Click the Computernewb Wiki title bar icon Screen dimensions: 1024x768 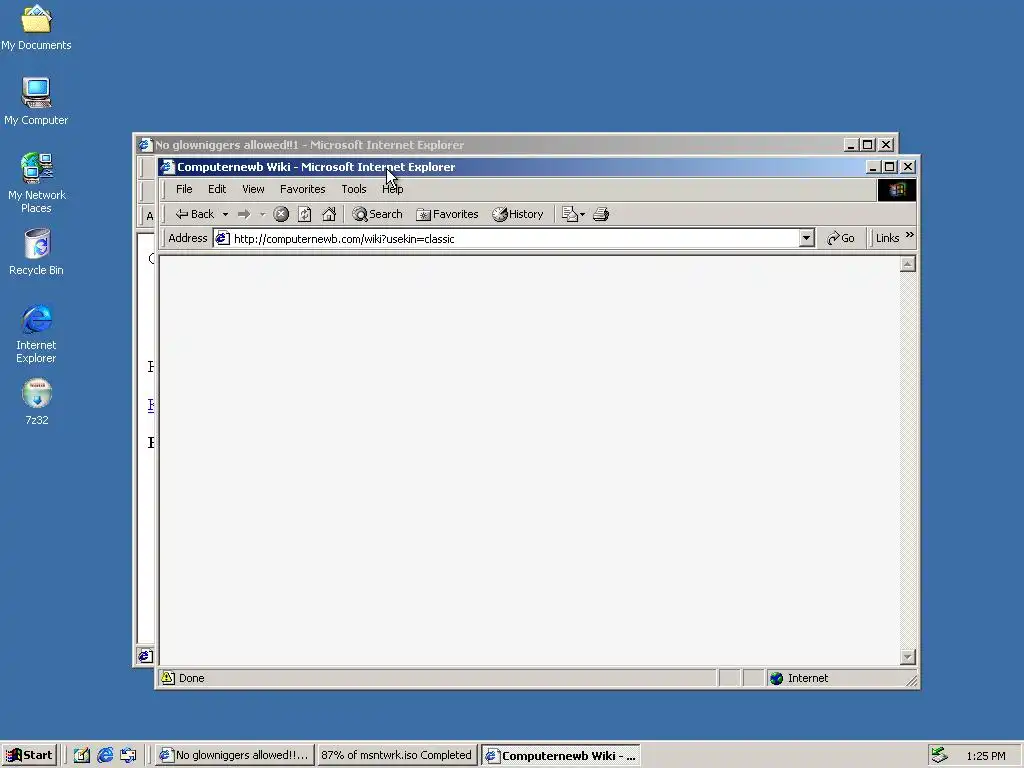click(x=168, y=167)
